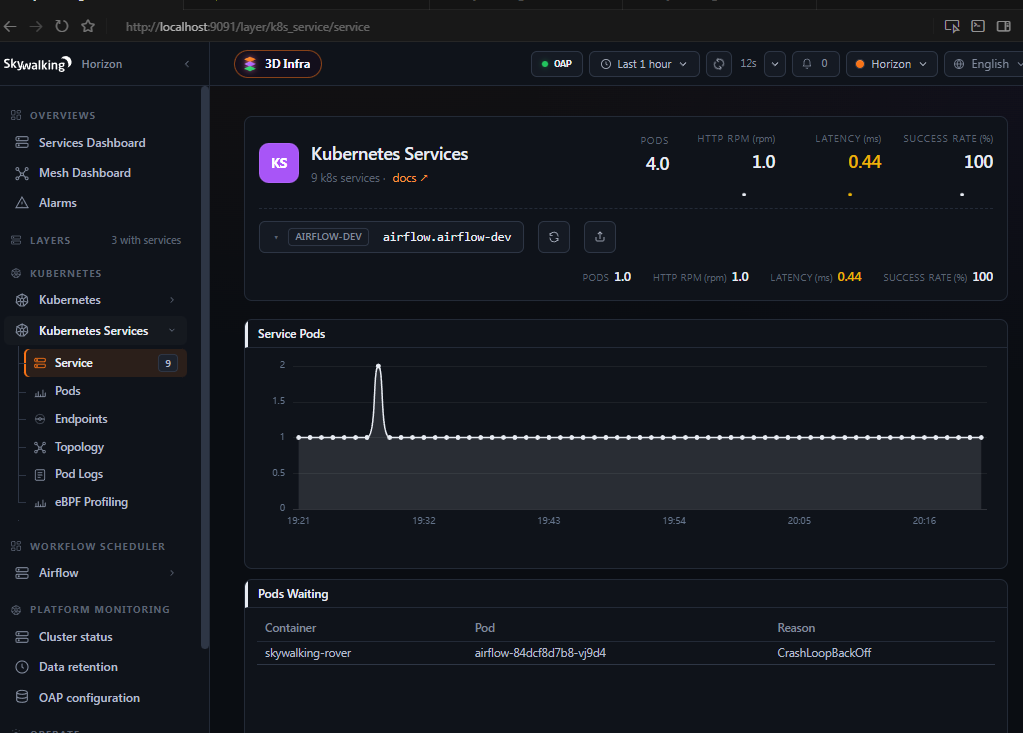Viewport: 1023px width, 733px height.
Task: Collapse the sidebar with the chevron
Action: click(187, 64)
